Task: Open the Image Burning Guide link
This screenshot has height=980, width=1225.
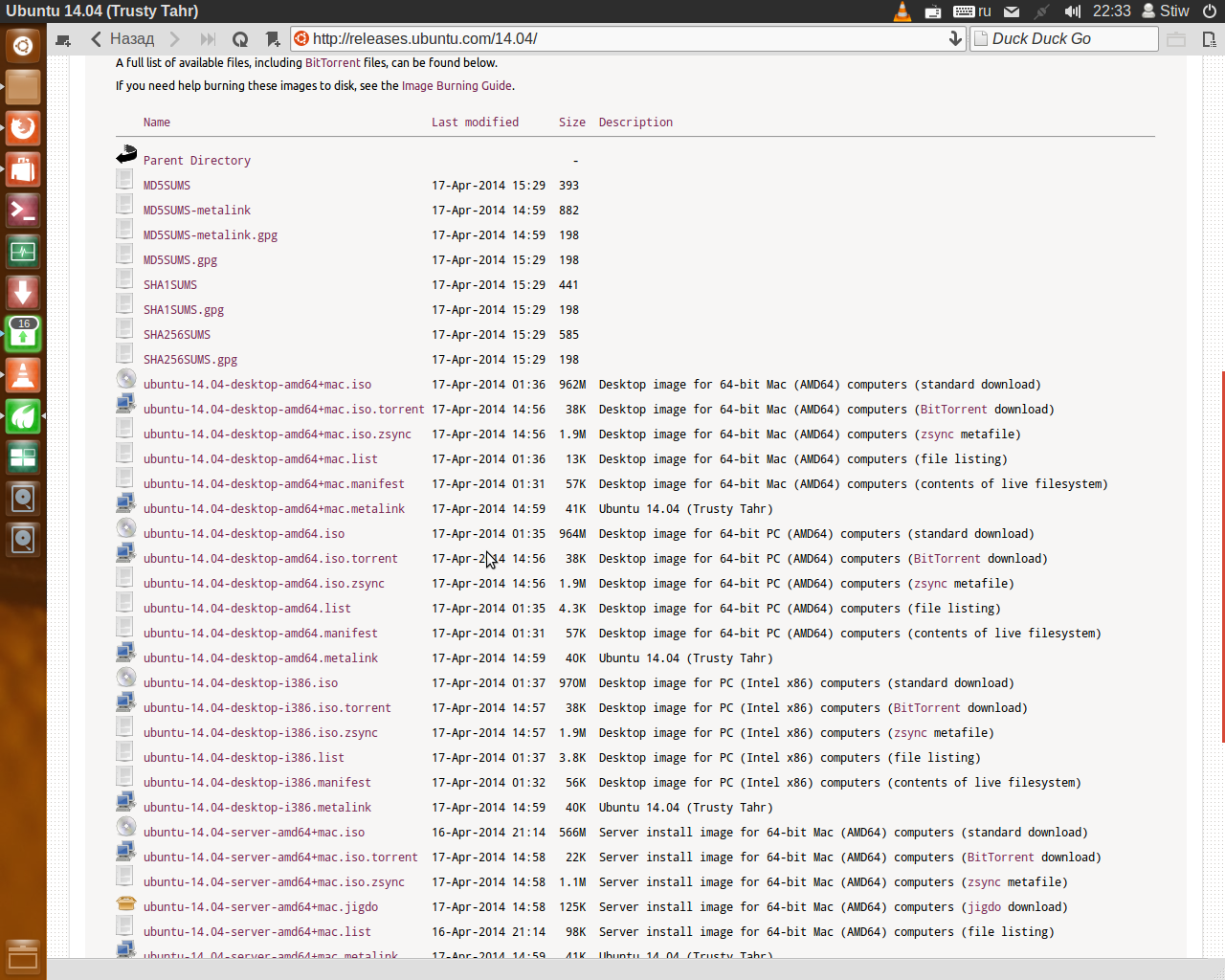Action: coord(457,86)
